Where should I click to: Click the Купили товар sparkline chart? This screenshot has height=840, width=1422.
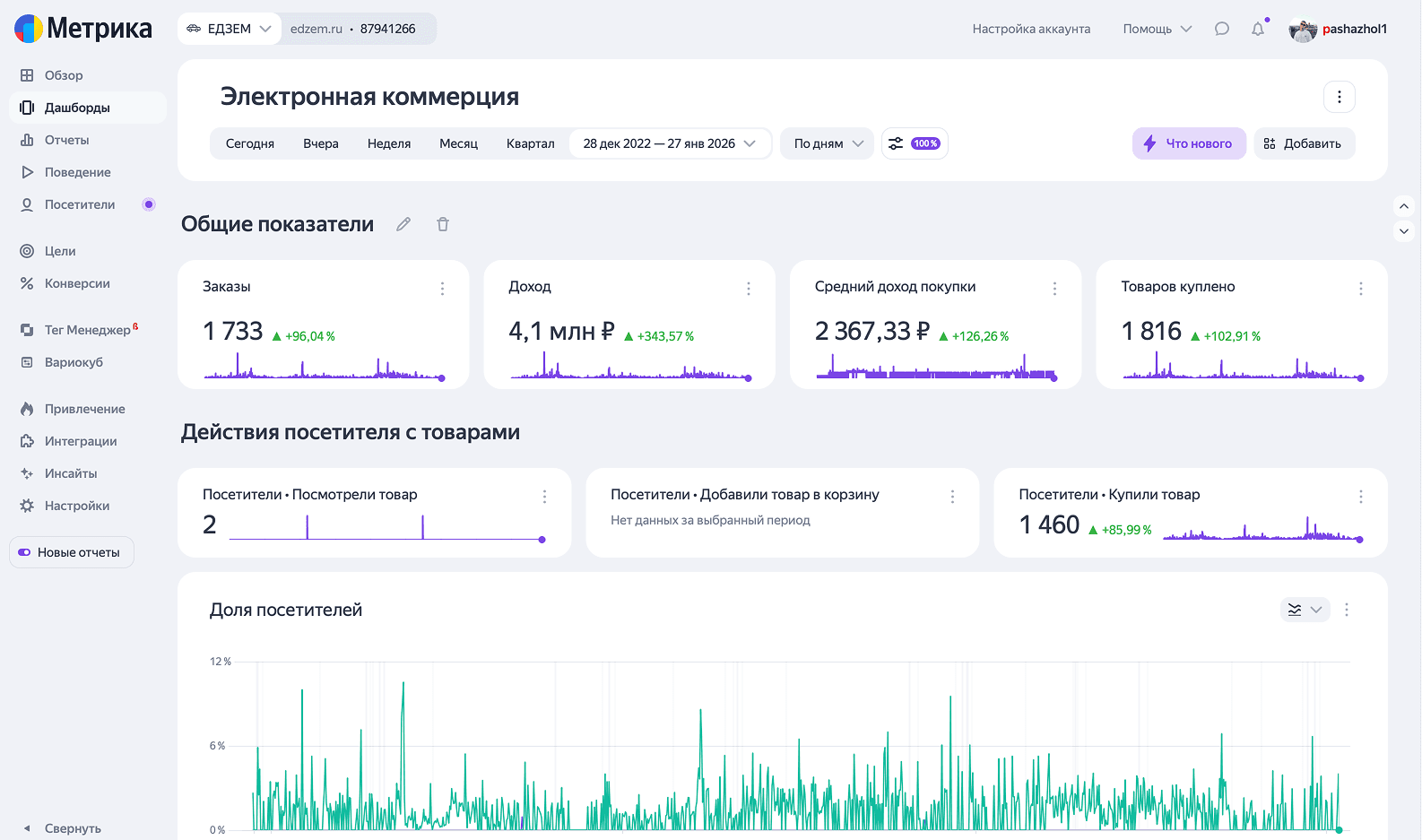[1263, 529]
